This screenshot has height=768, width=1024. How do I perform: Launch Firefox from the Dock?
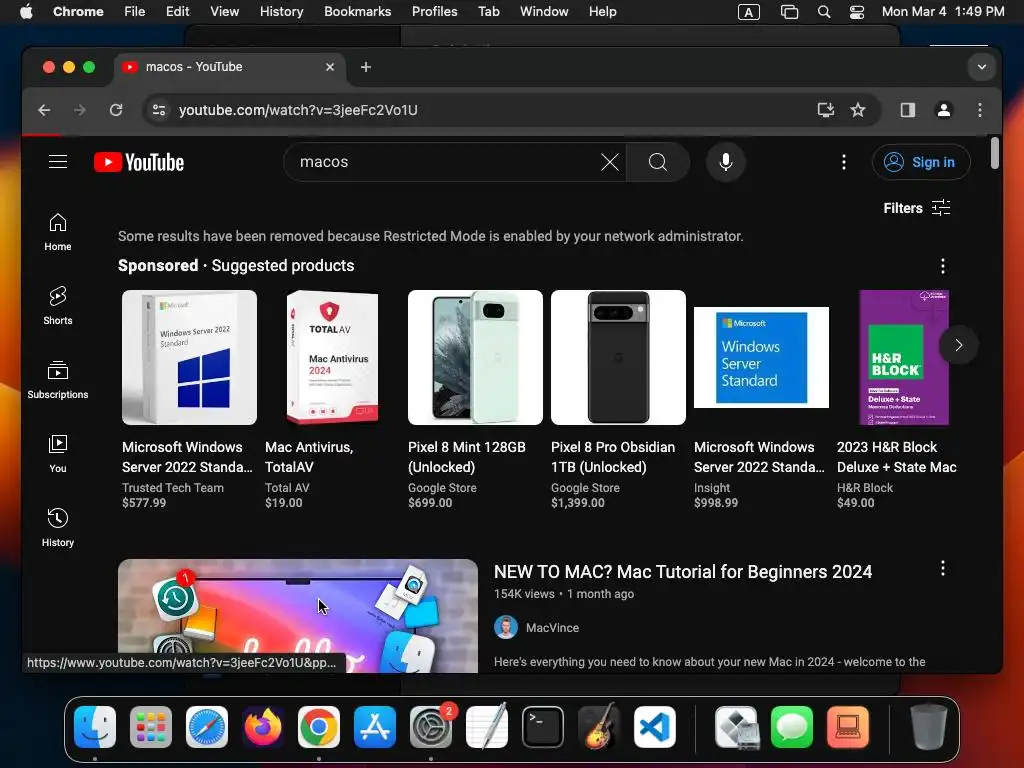click(263, 727)
